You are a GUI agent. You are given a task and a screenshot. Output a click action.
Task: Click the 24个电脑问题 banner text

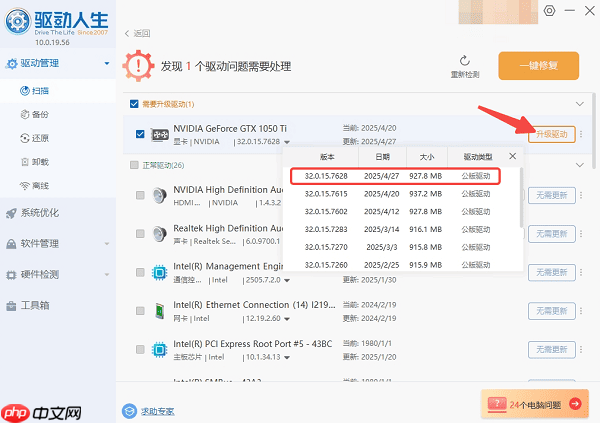535,405
